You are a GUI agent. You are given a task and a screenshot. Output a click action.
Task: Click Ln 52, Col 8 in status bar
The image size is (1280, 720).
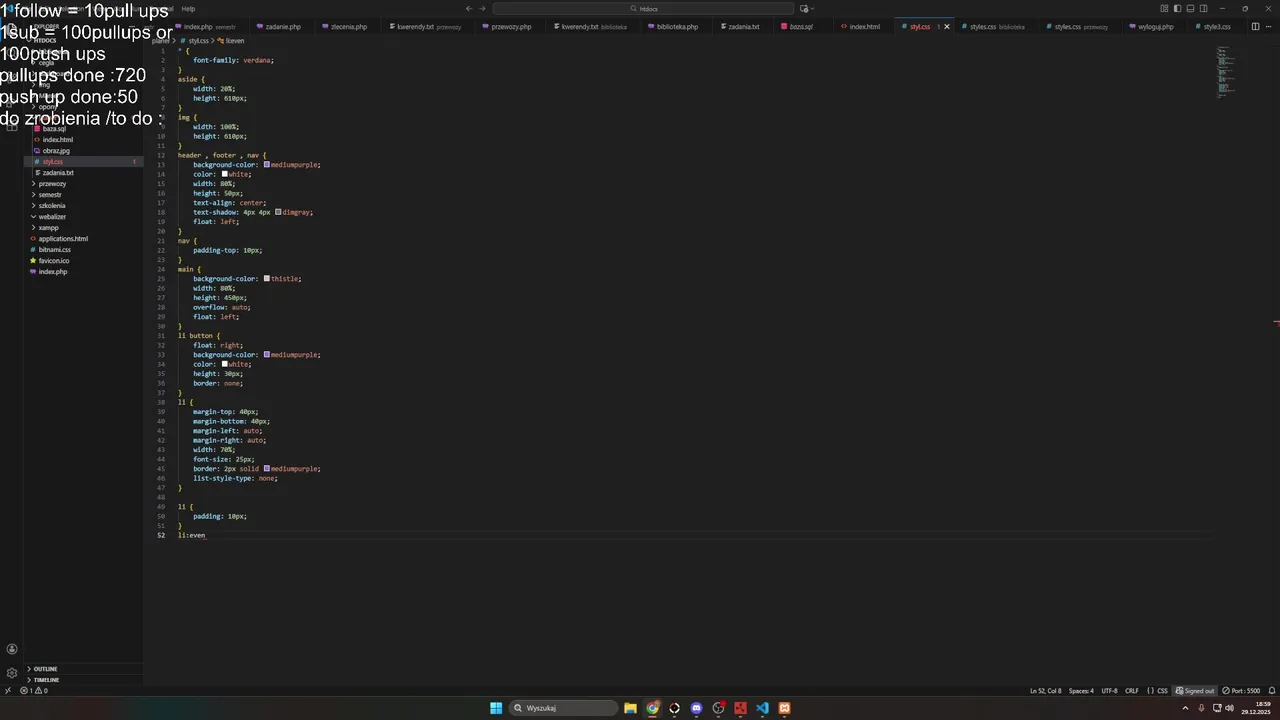coord(1045,691)
